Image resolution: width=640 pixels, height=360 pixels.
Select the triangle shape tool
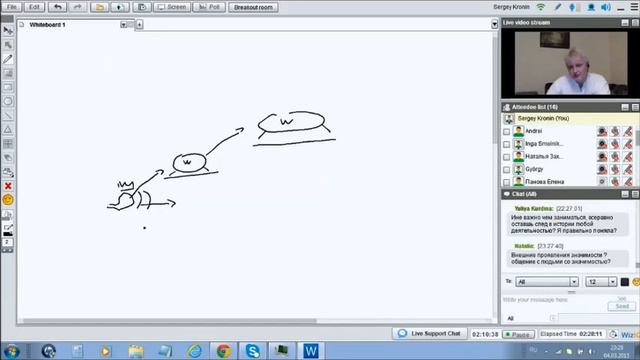coord(8,130)
